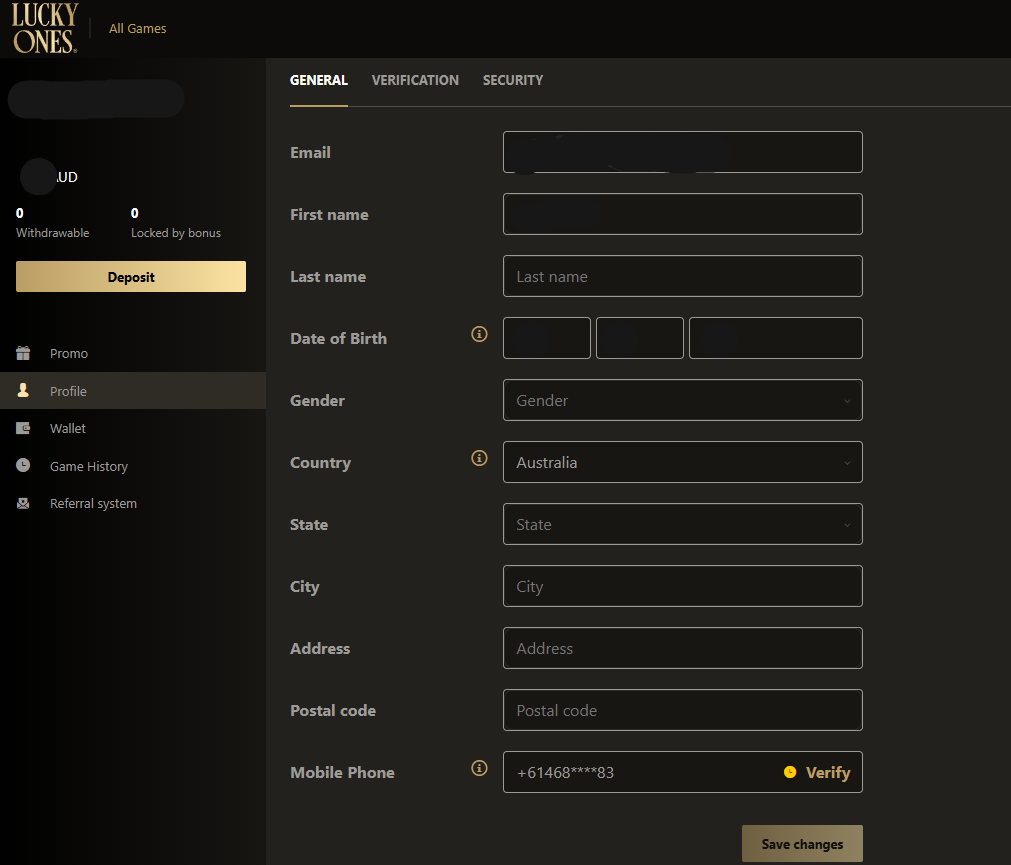Screen dimensions: 1011x865
Task: Click the info icon next to Date of Birth
Action: tap(479, 334)
